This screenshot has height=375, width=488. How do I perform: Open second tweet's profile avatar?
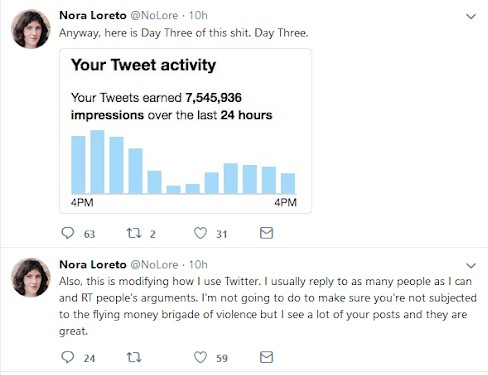pyautogui.click(x=31, y=277)
